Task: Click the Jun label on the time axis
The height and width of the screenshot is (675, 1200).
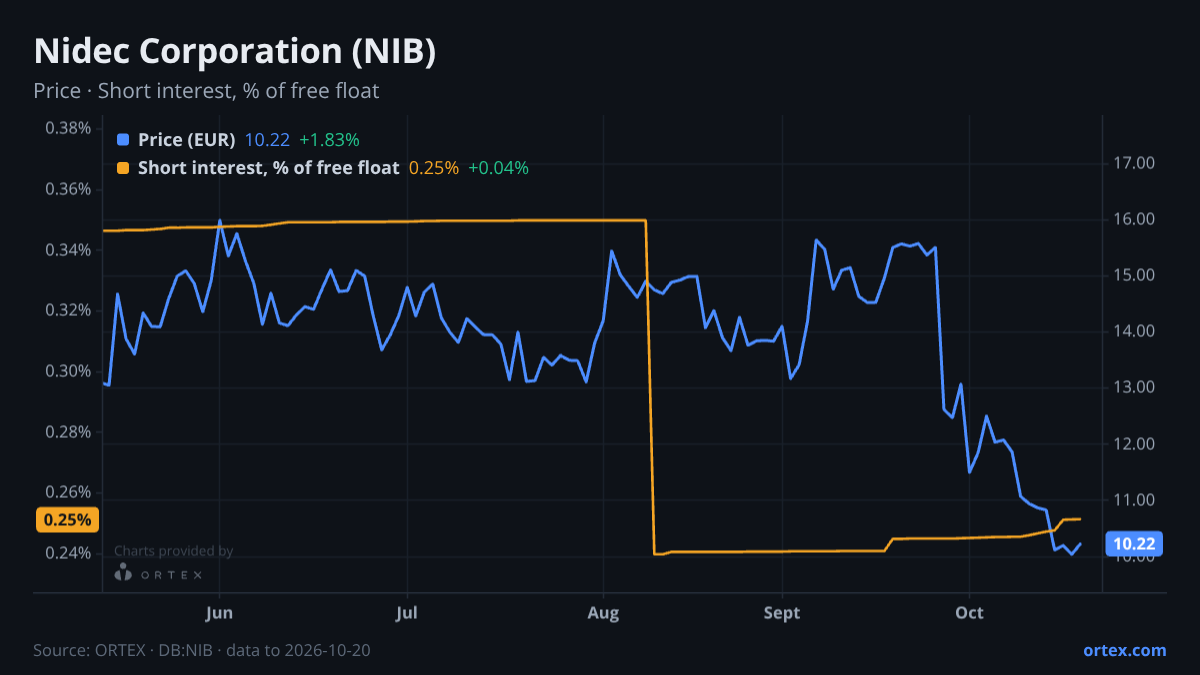Action: click(219, 613)
